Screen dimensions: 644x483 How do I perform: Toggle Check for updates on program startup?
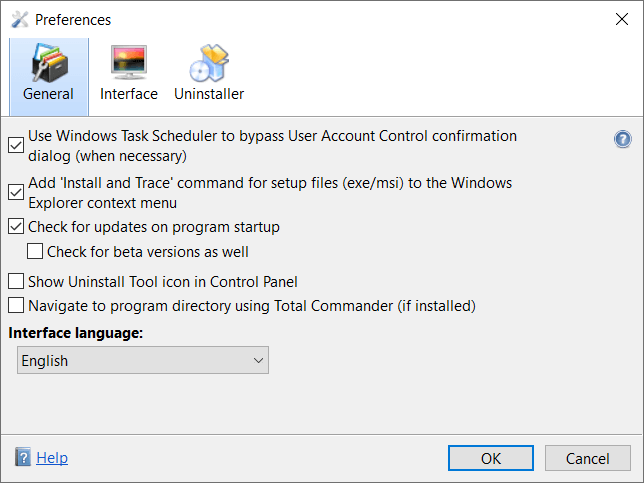pyautogui.click(x=16, y=227)
